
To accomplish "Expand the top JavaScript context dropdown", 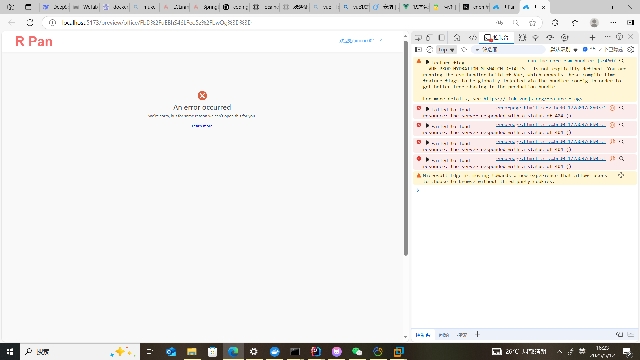I will point(446,49).
